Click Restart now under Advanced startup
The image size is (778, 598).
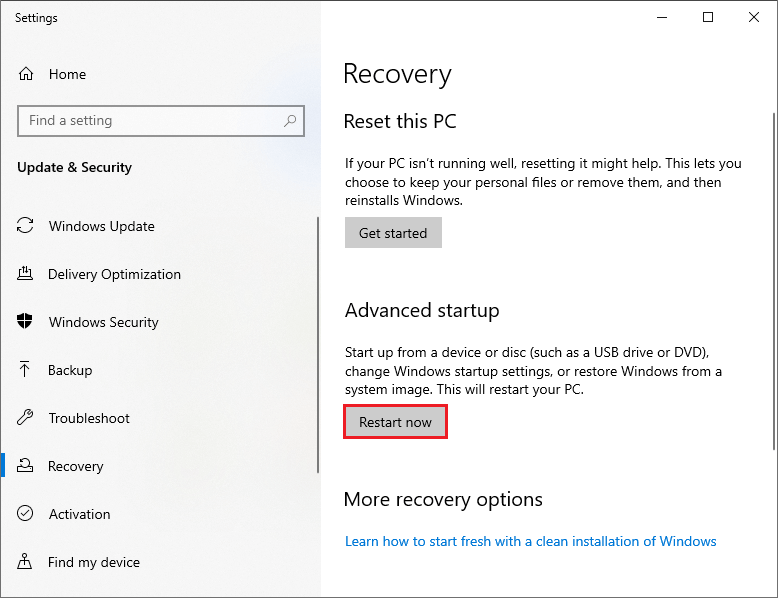pos(395,422)
